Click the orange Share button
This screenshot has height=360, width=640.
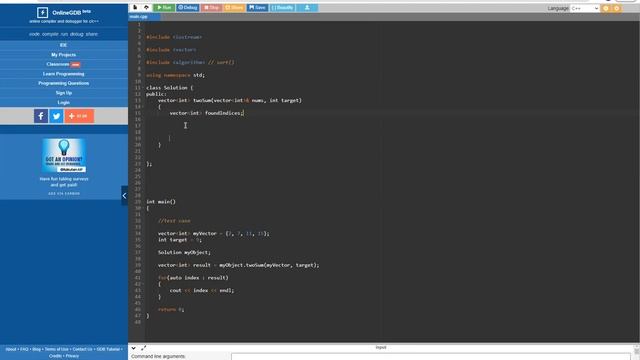click(x=234, y=7)
